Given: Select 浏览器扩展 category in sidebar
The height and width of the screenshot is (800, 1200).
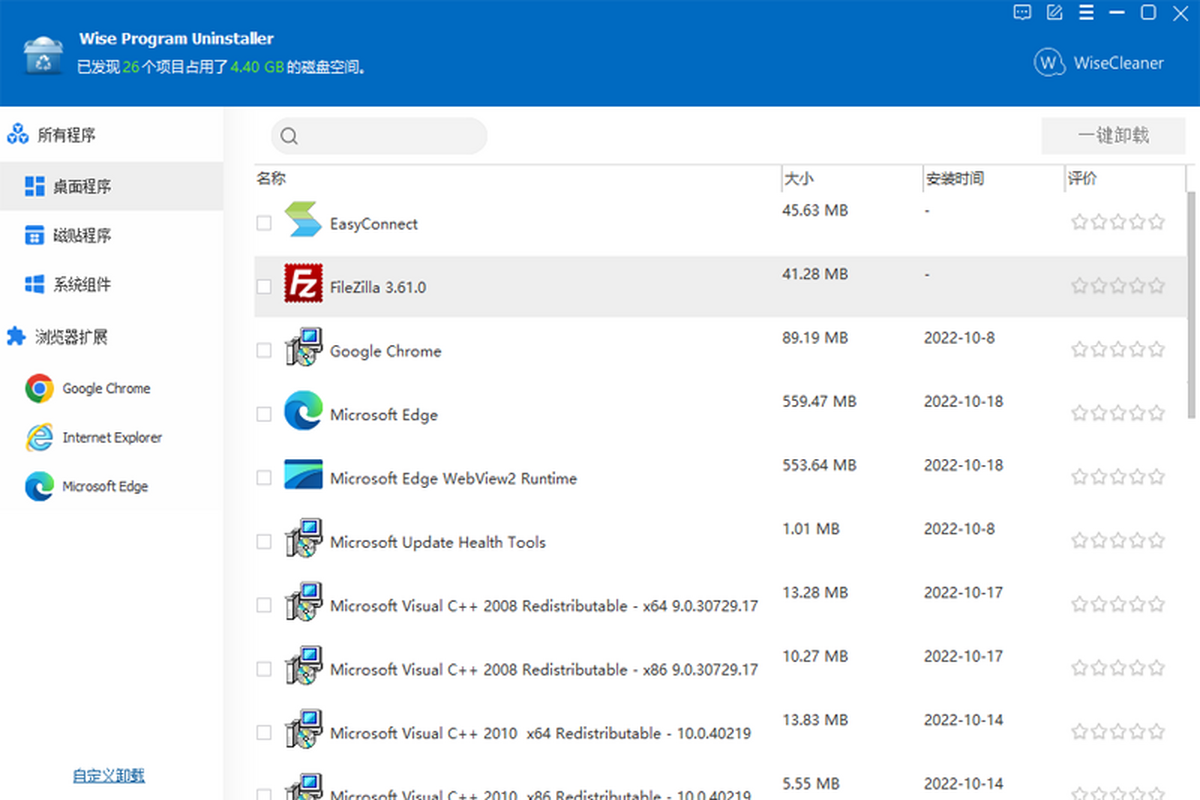Looking at the screenshot, I should tap(57, 337).
